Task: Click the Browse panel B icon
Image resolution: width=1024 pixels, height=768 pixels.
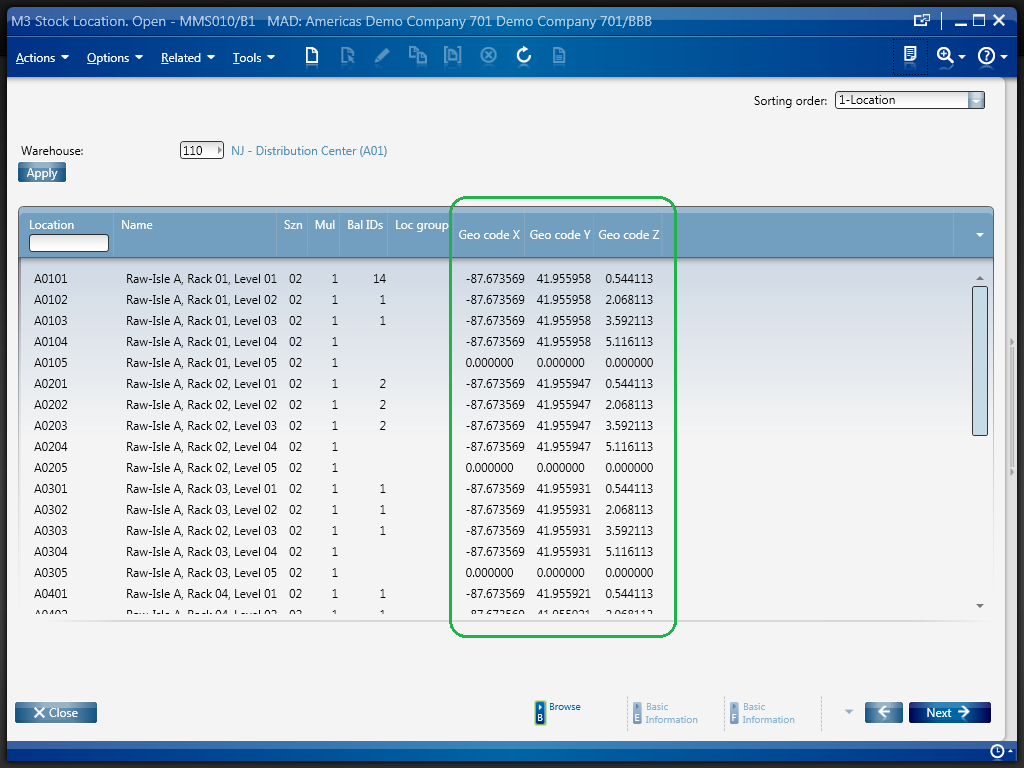Action: (540, 712)
